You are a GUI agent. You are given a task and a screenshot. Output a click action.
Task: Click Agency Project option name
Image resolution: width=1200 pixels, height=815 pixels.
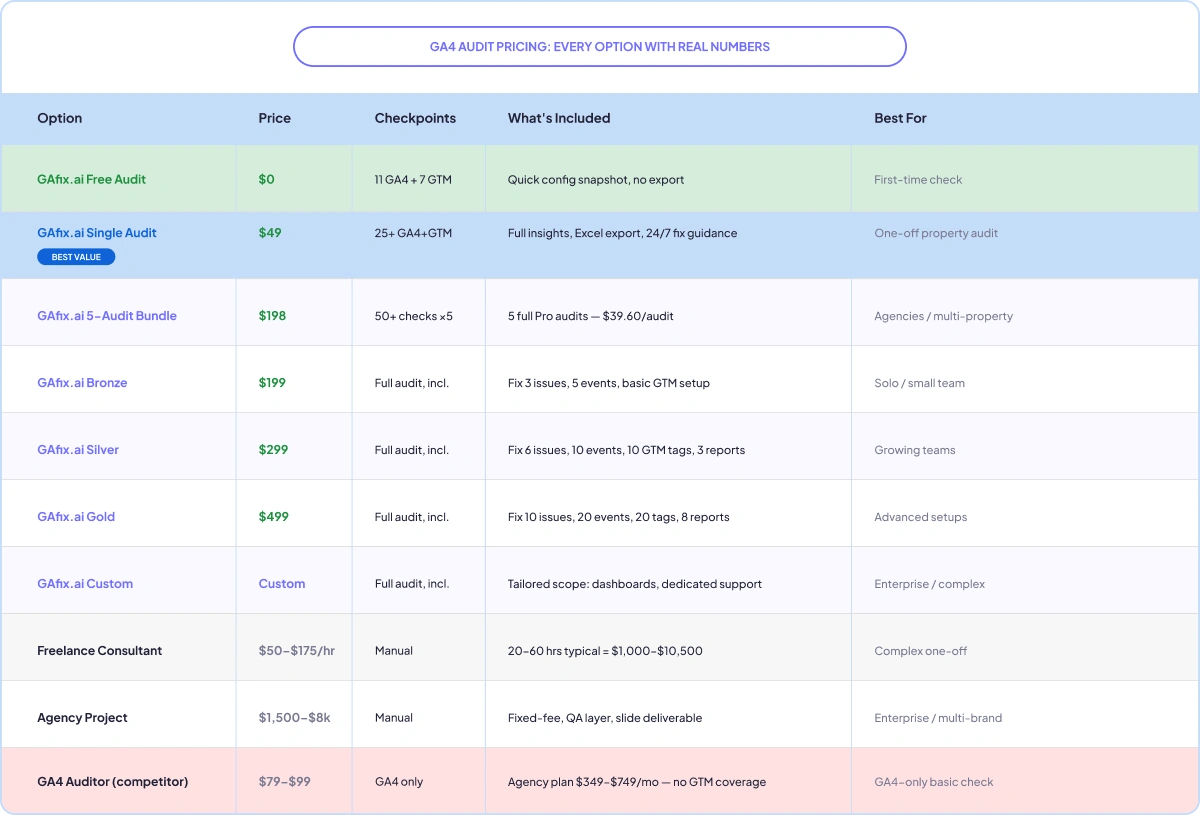[x=82, y=718]
